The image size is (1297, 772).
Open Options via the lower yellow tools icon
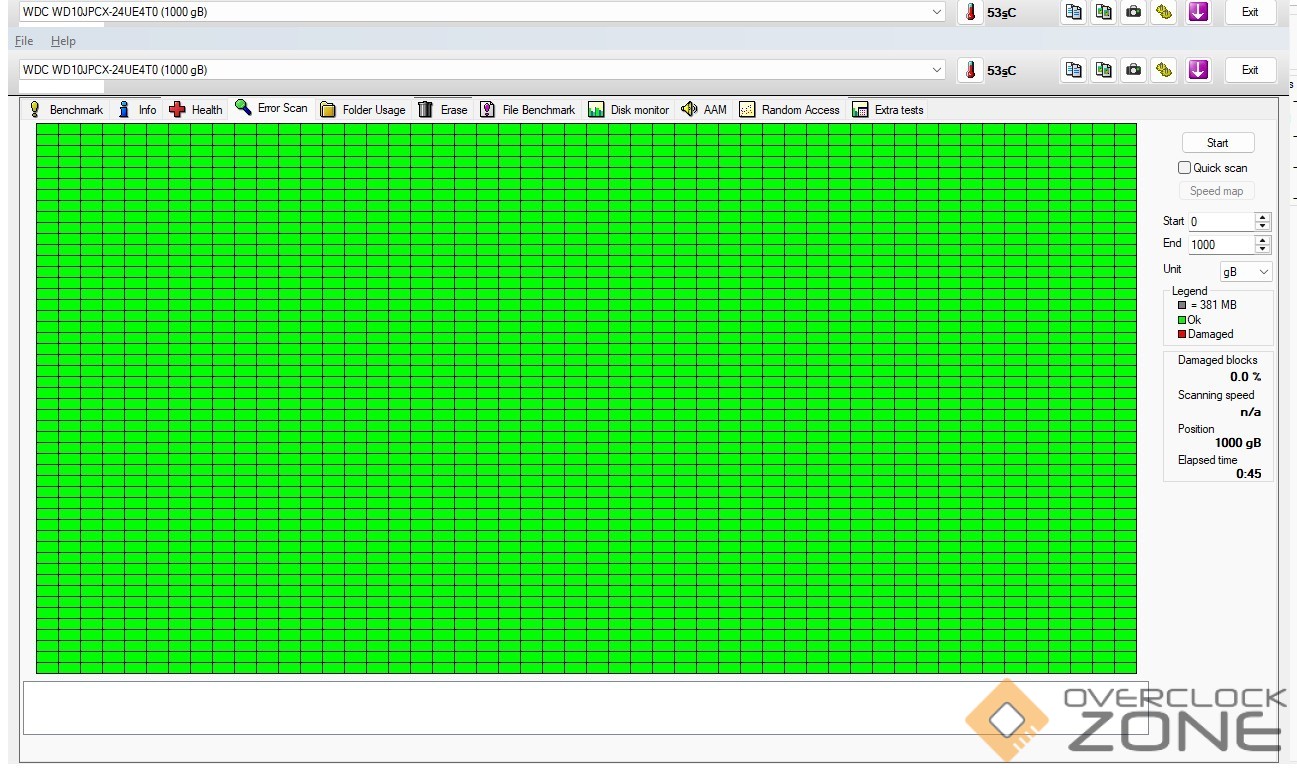1164,70
